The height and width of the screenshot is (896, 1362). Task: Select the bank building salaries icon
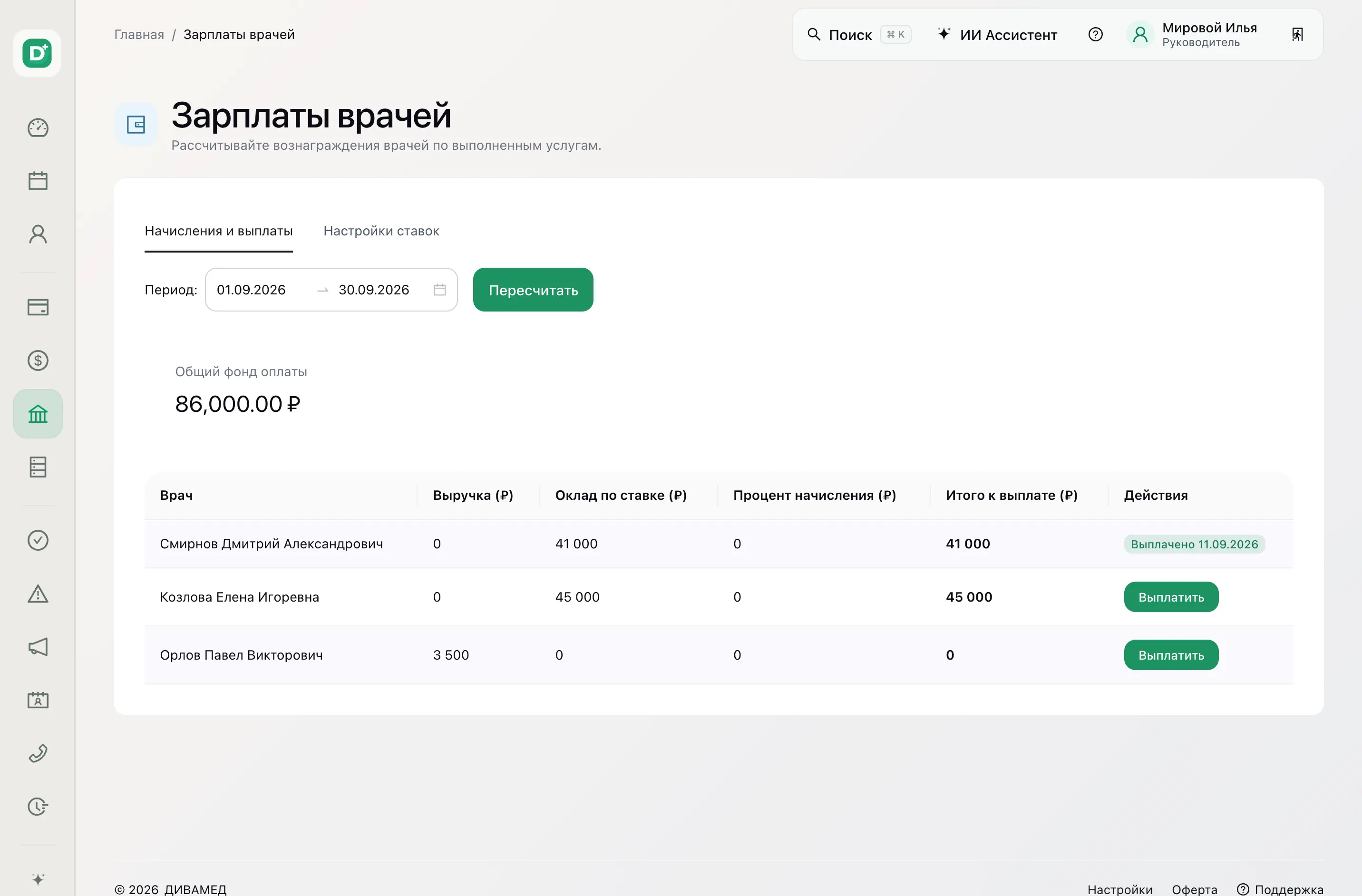click(x=38, y=414)
